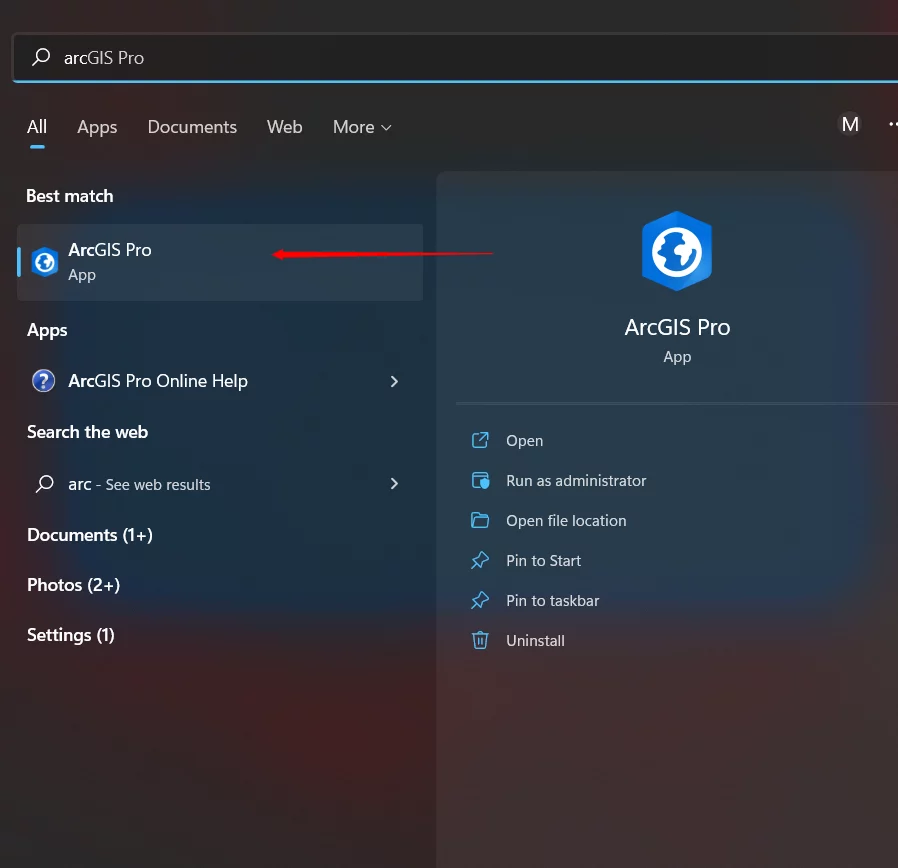Image resolution: width=898 pixels, height=868 pixels.
Task: Click the large ArcGIS Pro logo in details pane
Action: [677, 251]
